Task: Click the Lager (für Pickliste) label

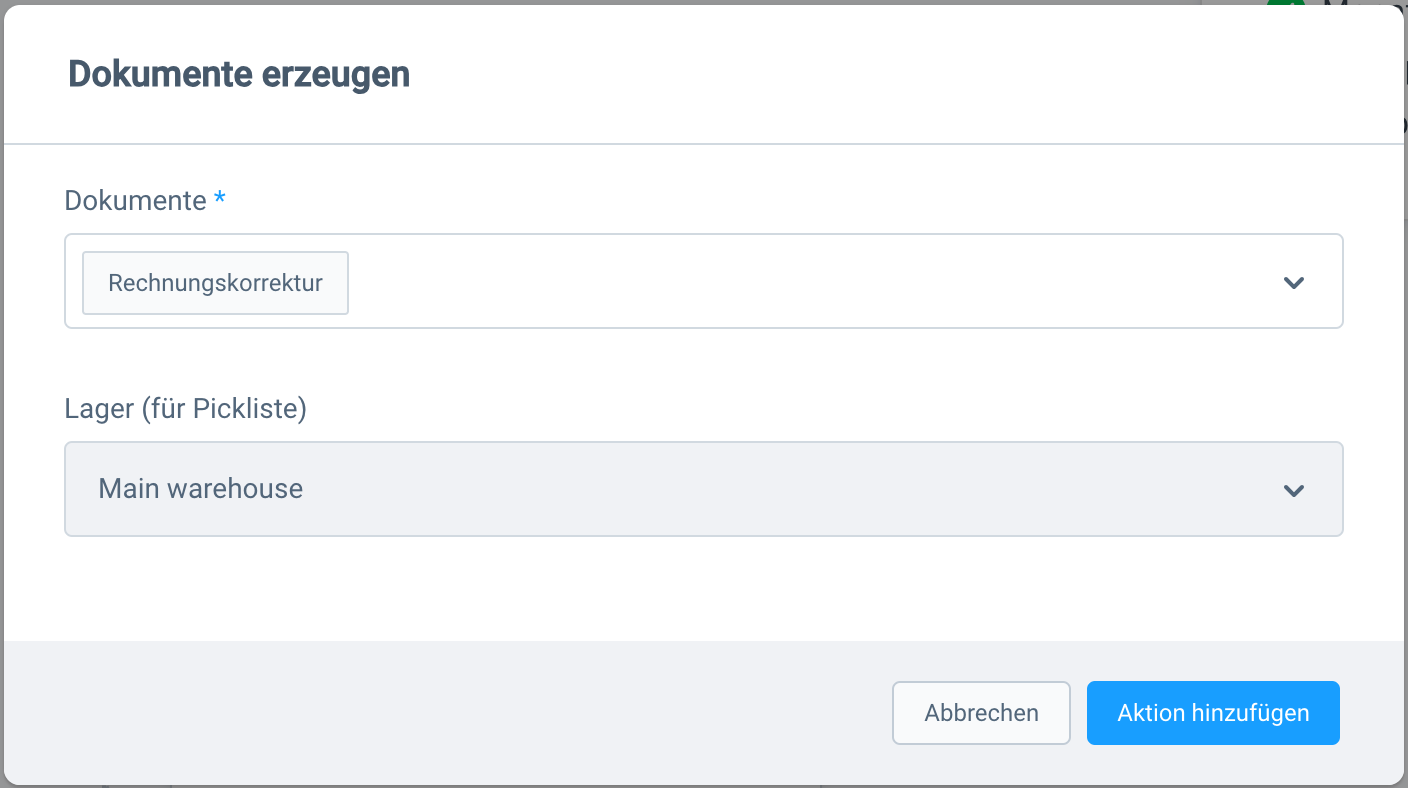Action: click(185, 408)
